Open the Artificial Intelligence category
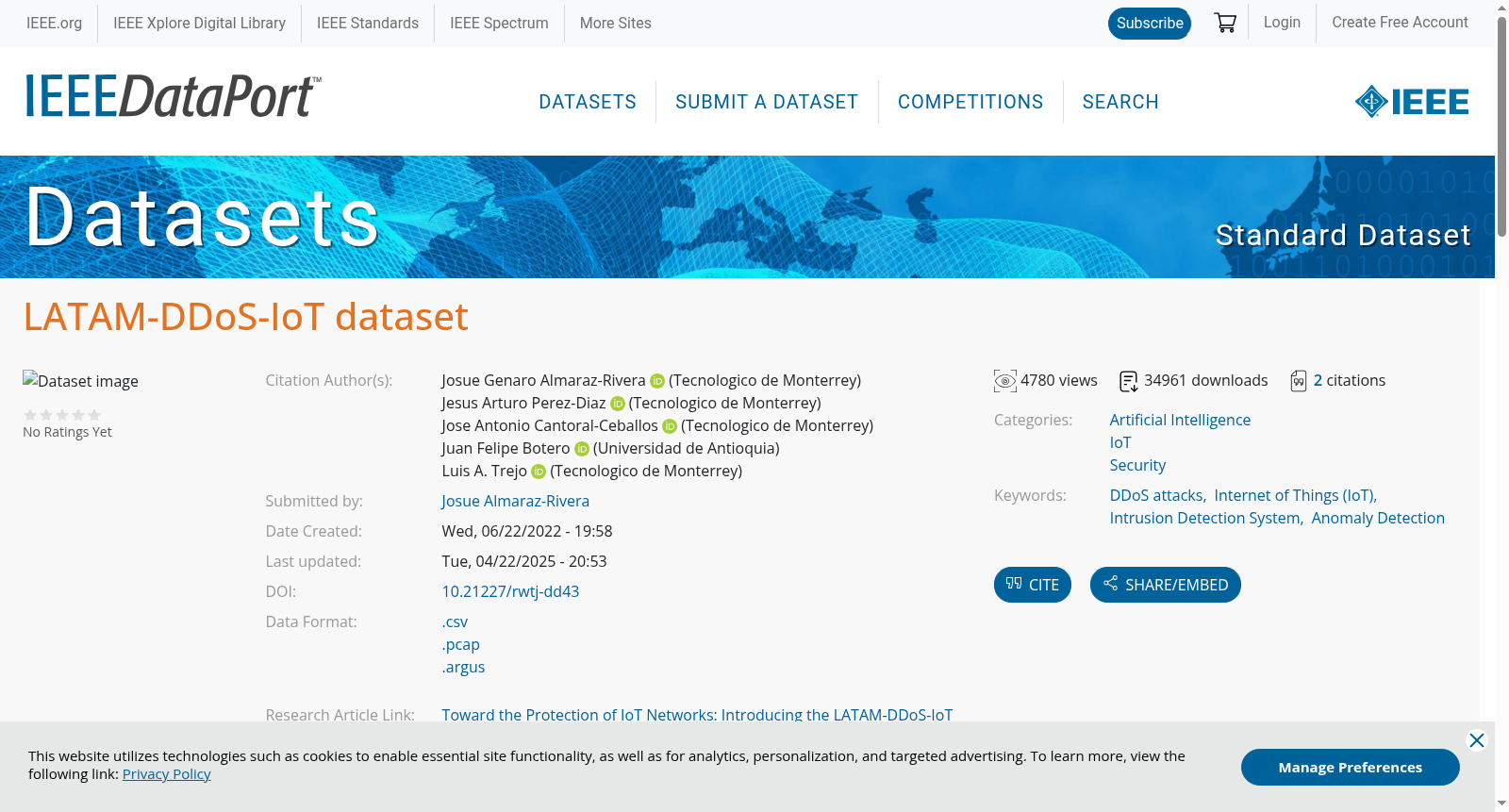1509x812 pixels. [x=1180, y=421]
